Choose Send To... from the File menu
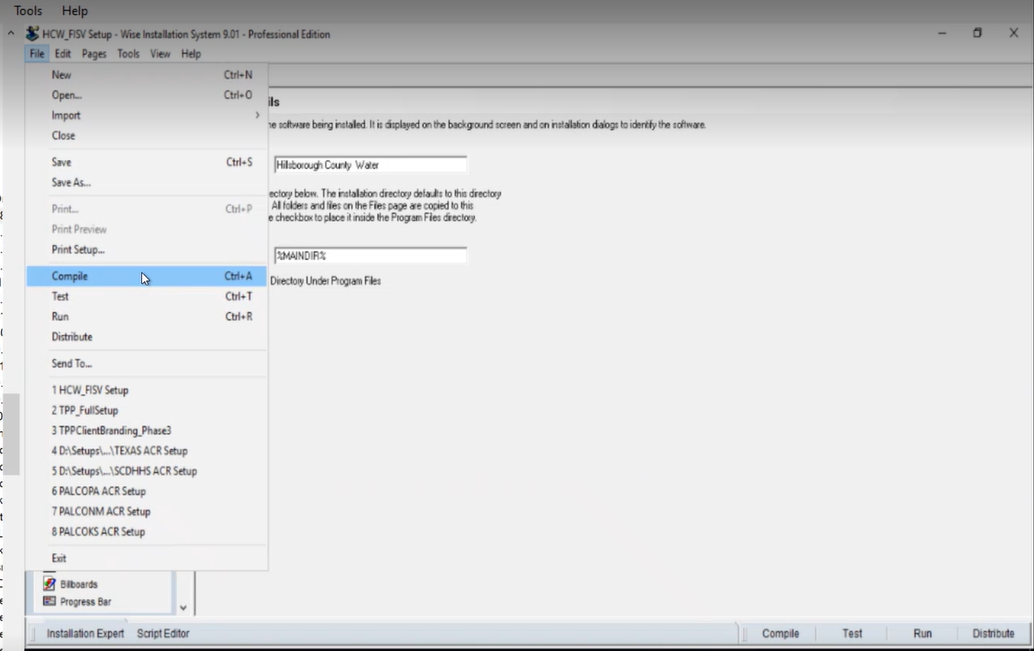 click(146, 363)
